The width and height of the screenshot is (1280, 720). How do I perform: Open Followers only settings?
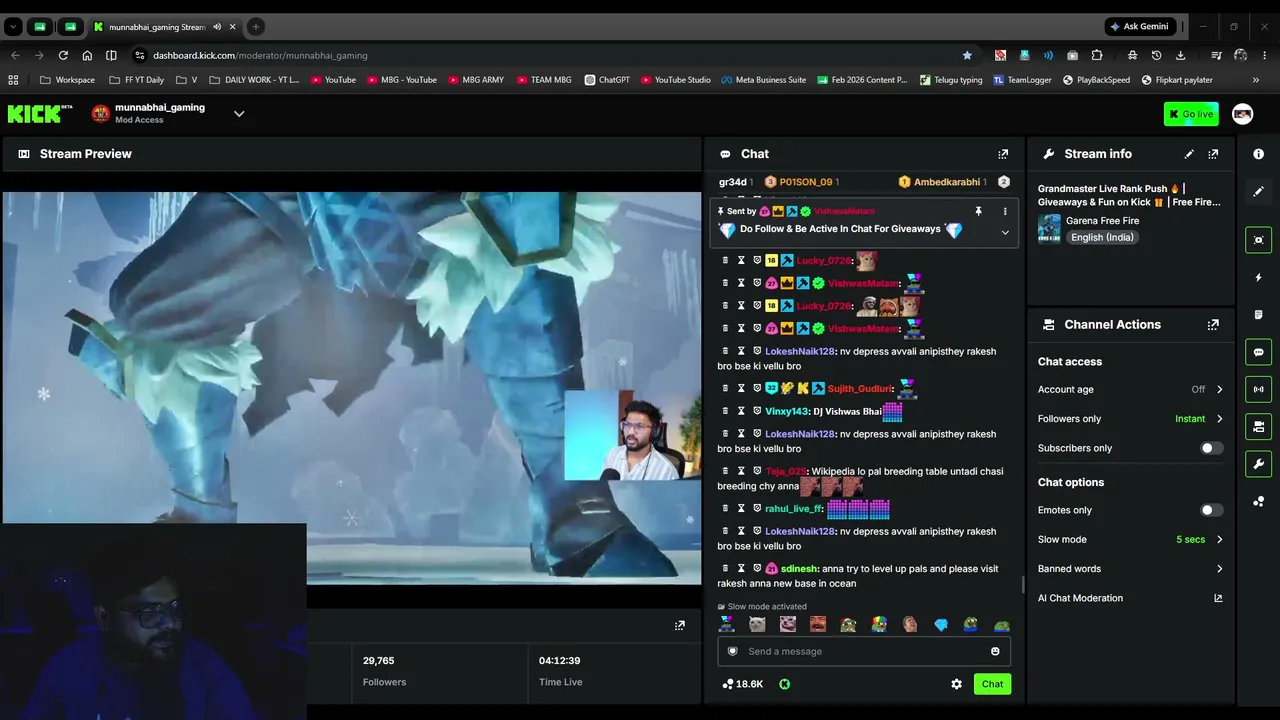[1130, 419]
